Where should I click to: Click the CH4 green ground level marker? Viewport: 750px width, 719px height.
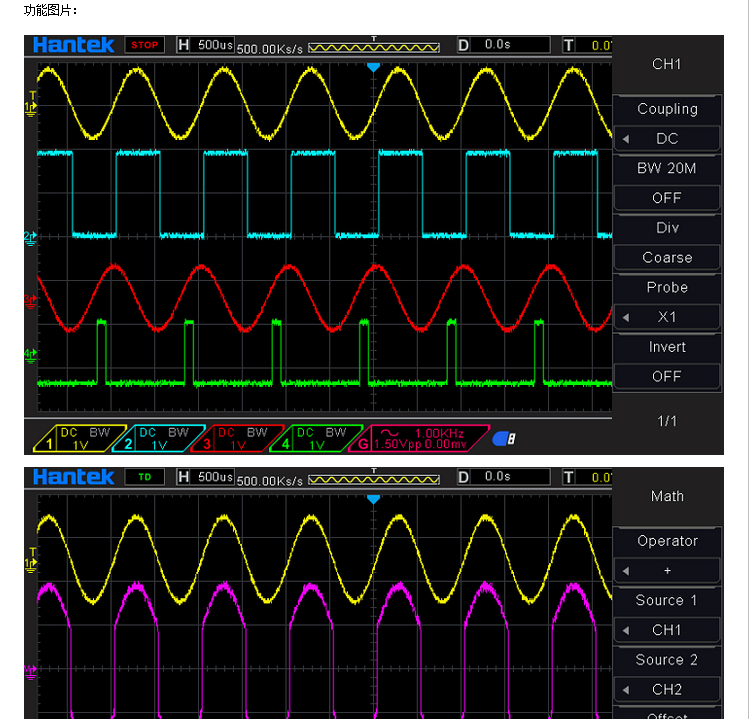click(x=31, y=354)
